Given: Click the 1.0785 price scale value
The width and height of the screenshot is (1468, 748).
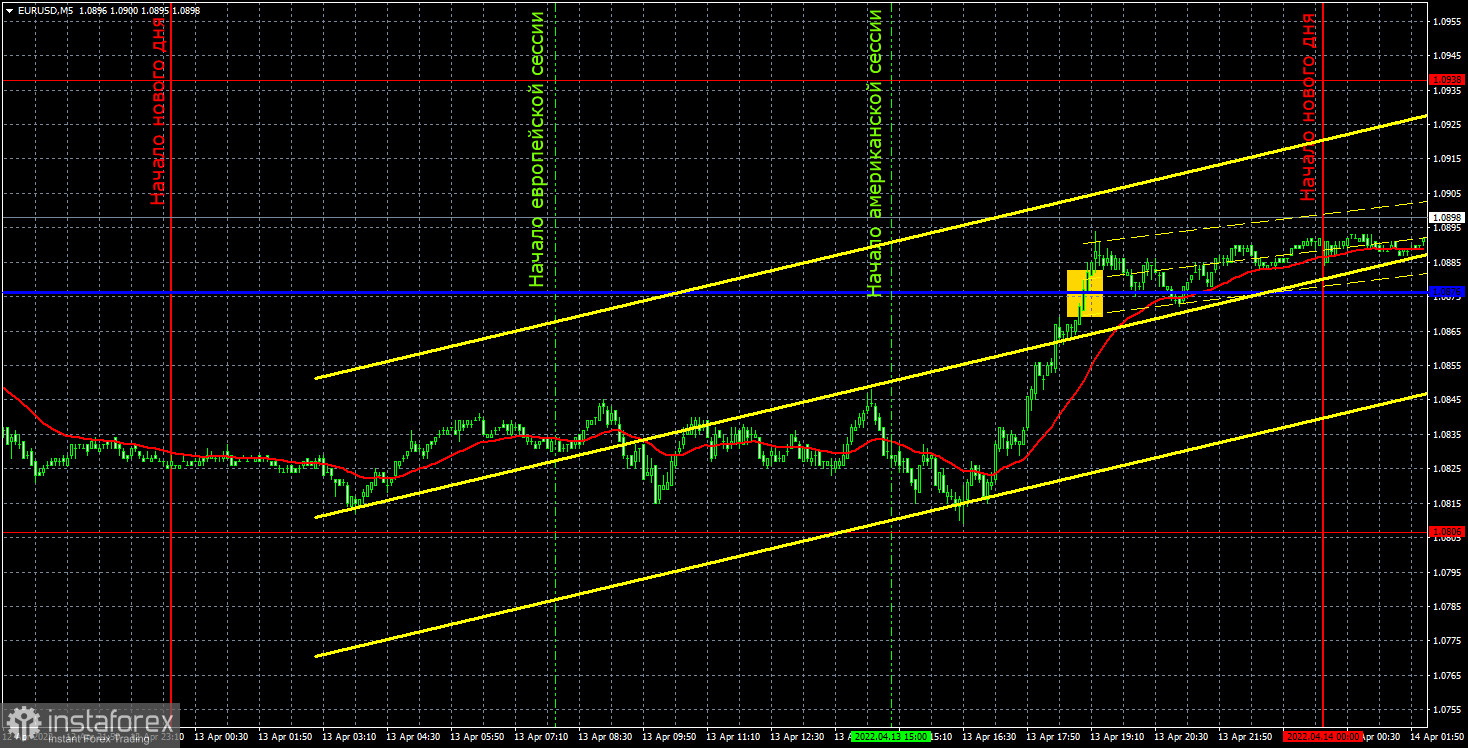Looking at the screenshot, I should [x=1448, y=607].
